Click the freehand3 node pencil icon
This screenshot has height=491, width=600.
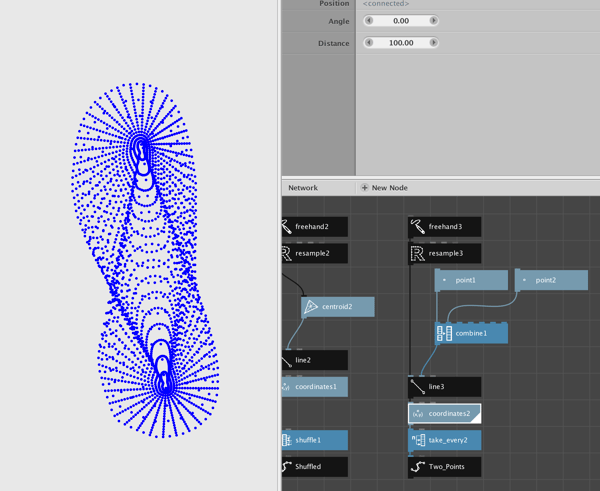[x=417, y=227]
